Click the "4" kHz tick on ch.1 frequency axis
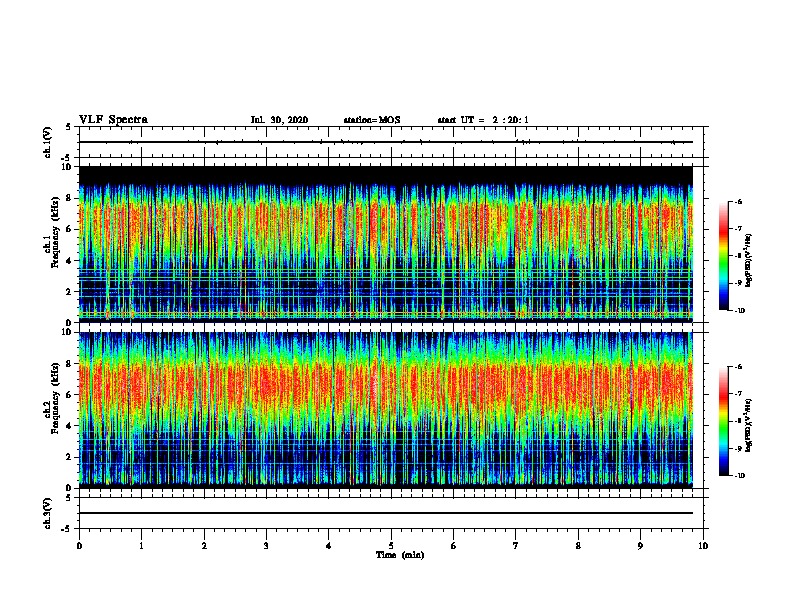The width and height of the screenshot is (792, 612). pos(70,260)
